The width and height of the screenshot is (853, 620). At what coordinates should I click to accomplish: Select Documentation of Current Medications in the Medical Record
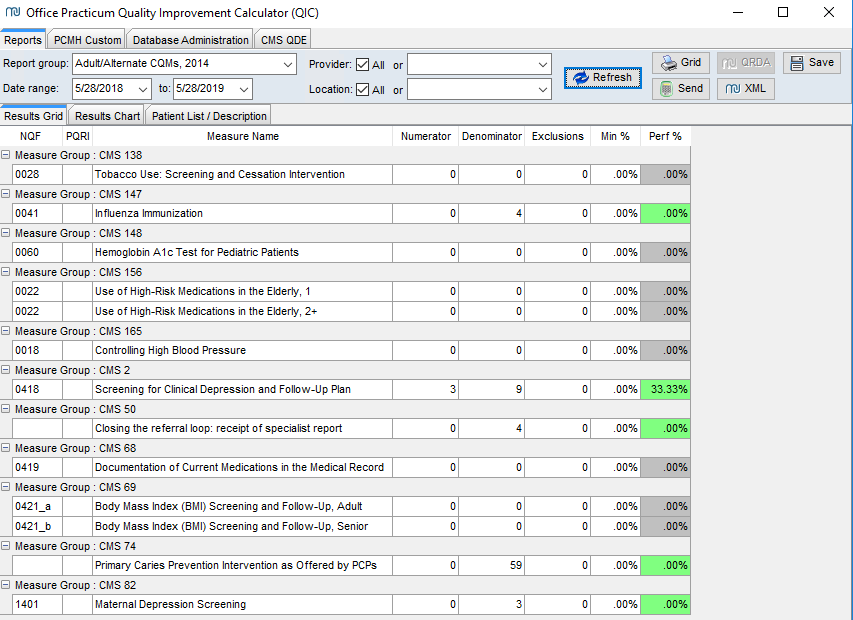pos(351,468)
